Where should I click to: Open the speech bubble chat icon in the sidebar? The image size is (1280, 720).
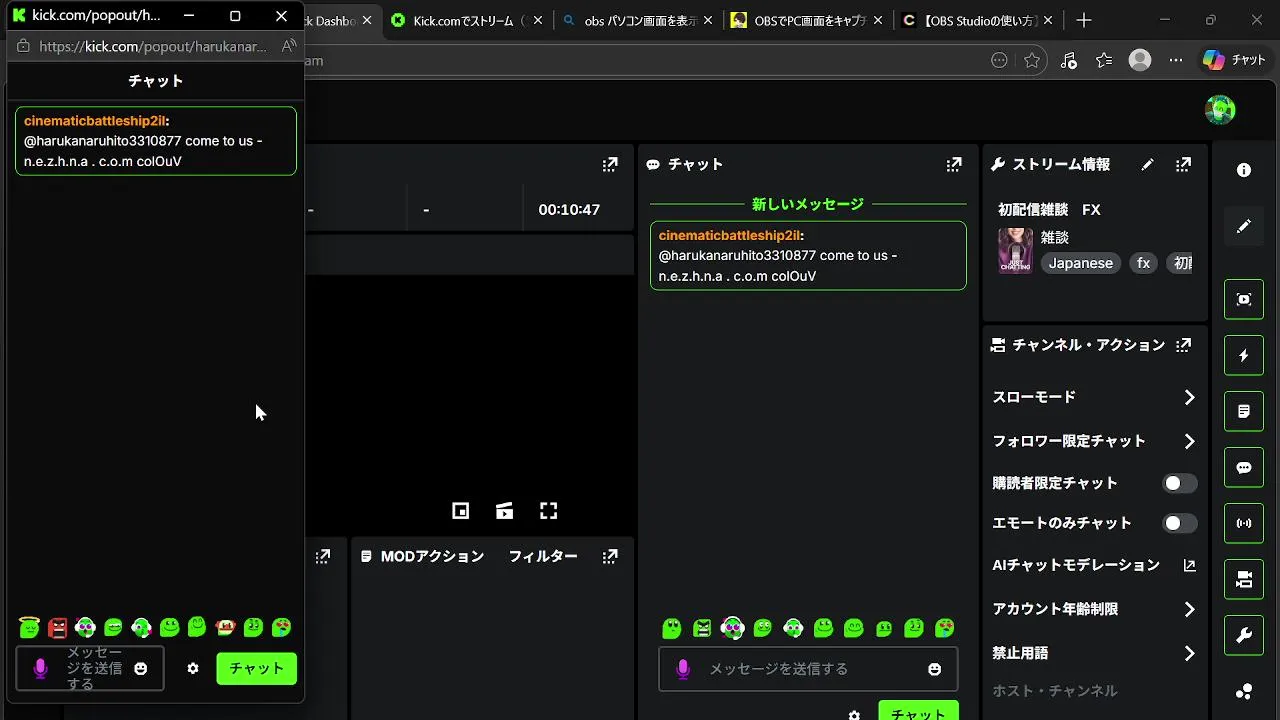click(1244, 467)
